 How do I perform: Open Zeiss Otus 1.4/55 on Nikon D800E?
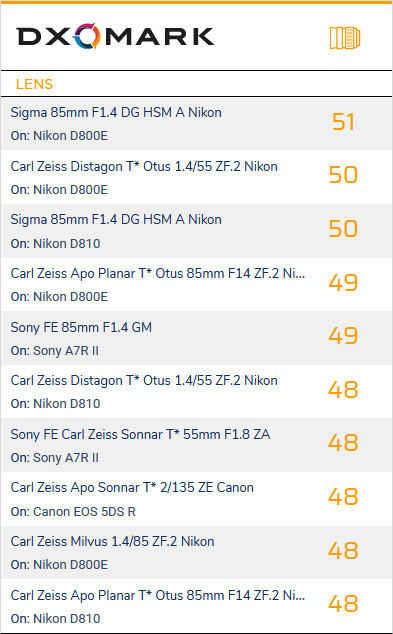coord(196,177)
